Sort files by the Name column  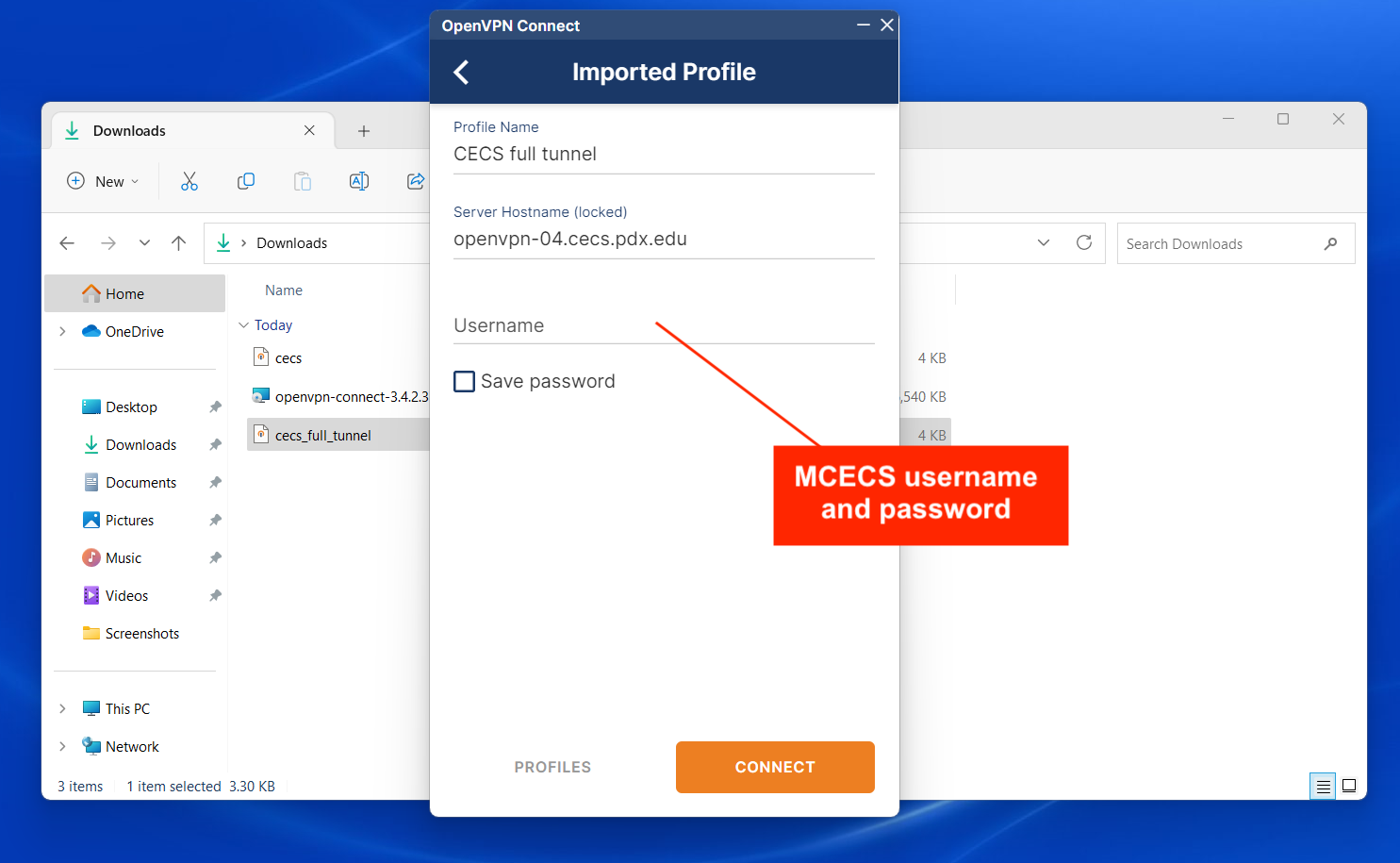(284, 290)
